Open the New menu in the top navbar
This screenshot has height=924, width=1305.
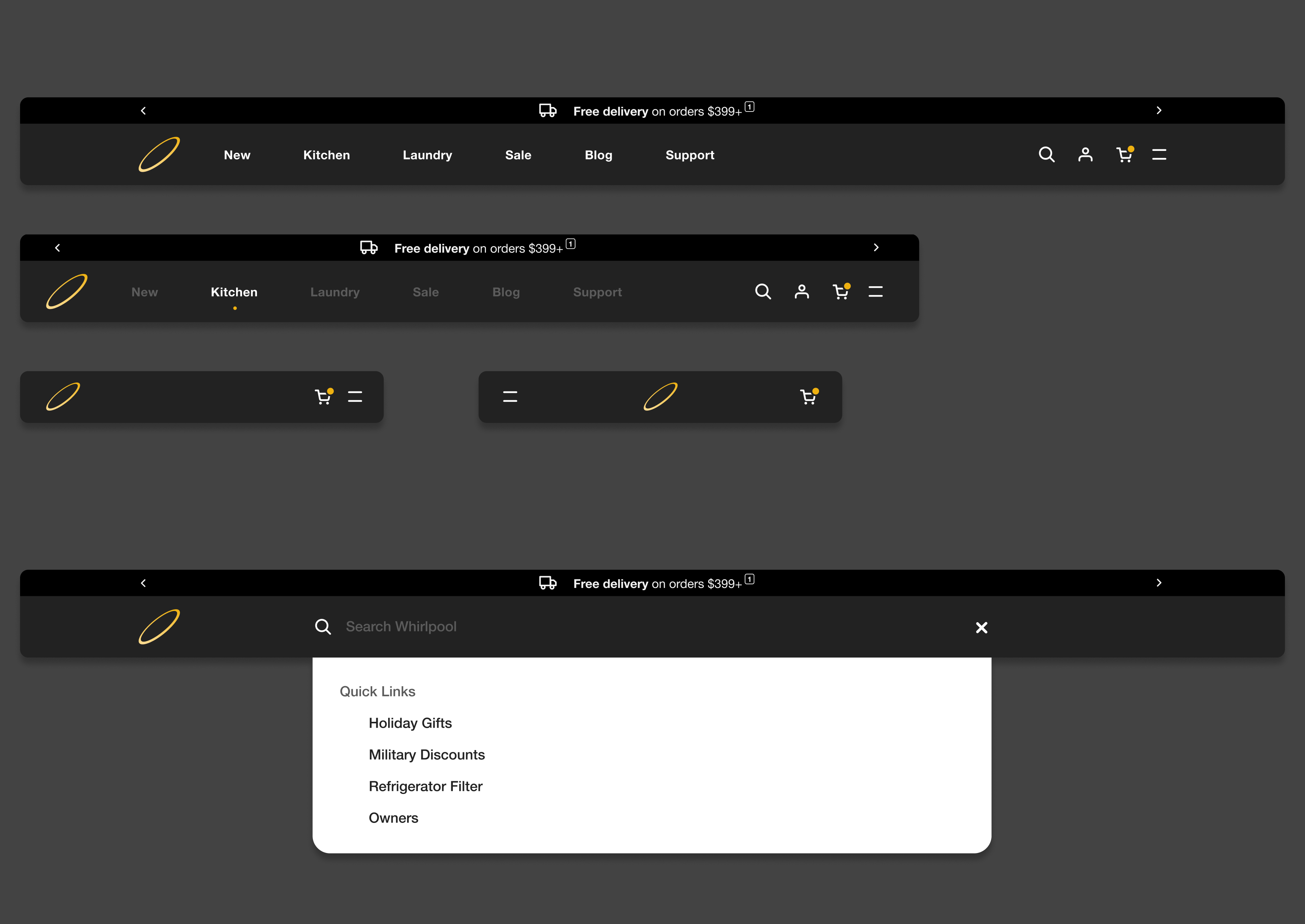pyautogui.click(x=237, y=155)
